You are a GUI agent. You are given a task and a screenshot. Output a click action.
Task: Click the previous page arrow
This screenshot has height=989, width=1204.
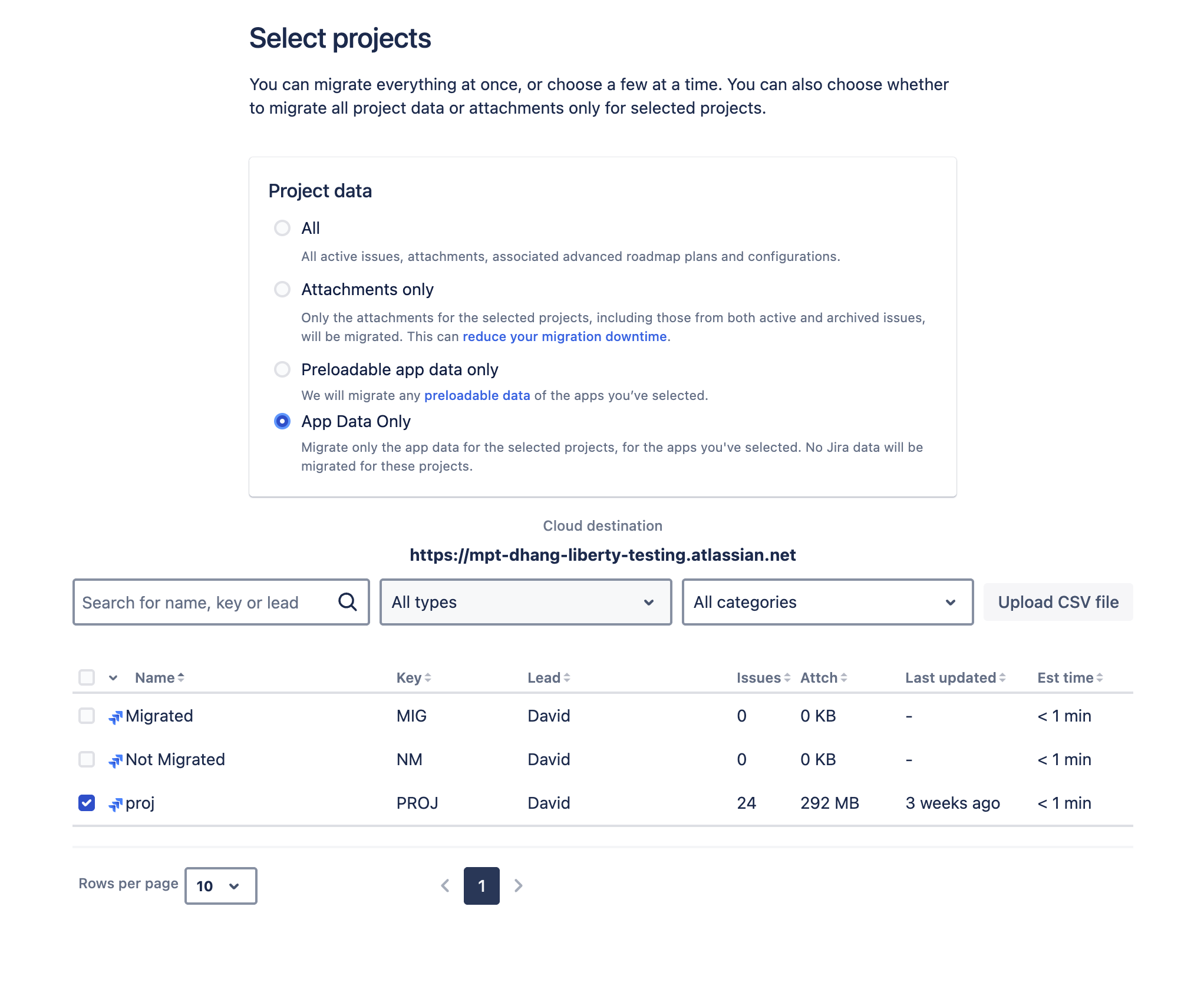pos(445,885)
